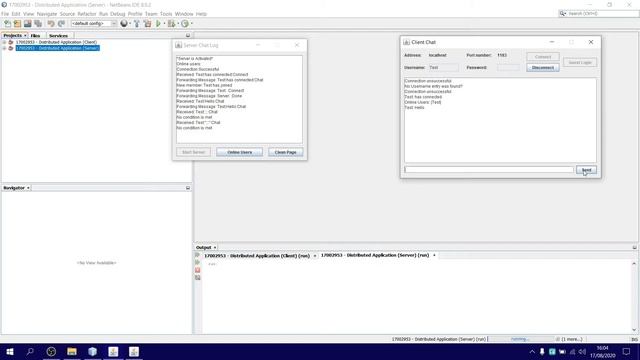
Task: Click the Undo toolbar icon
Action: tap(51, 24)
